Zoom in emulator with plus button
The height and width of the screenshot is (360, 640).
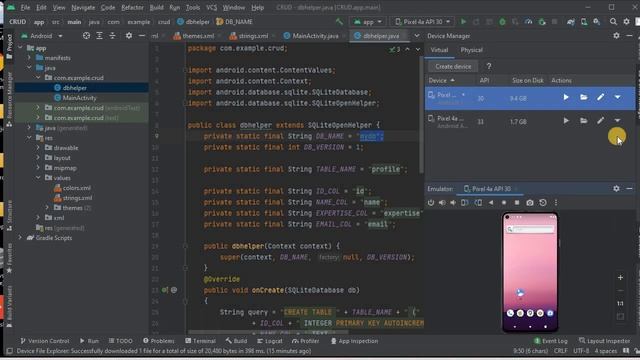coord(620,278)
